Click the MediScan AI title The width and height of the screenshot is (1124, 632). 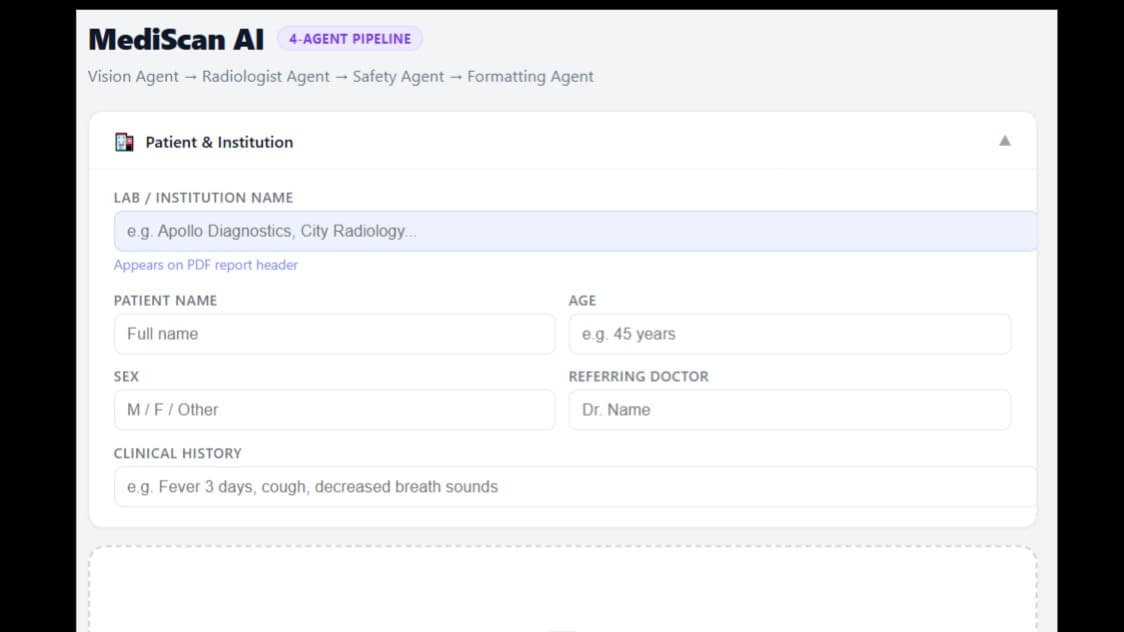tap(176, 39)
